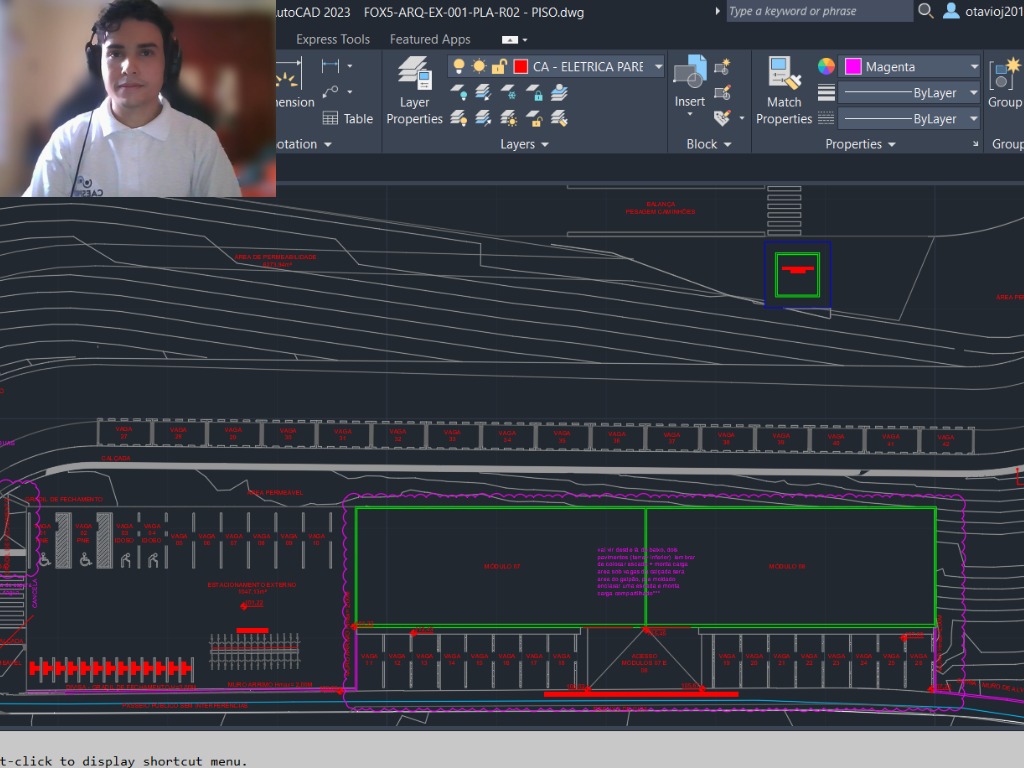The width and height of the screenshot is (1024, 768).
Task: Switch to the Express Tools tab
Action: [333, 39]
